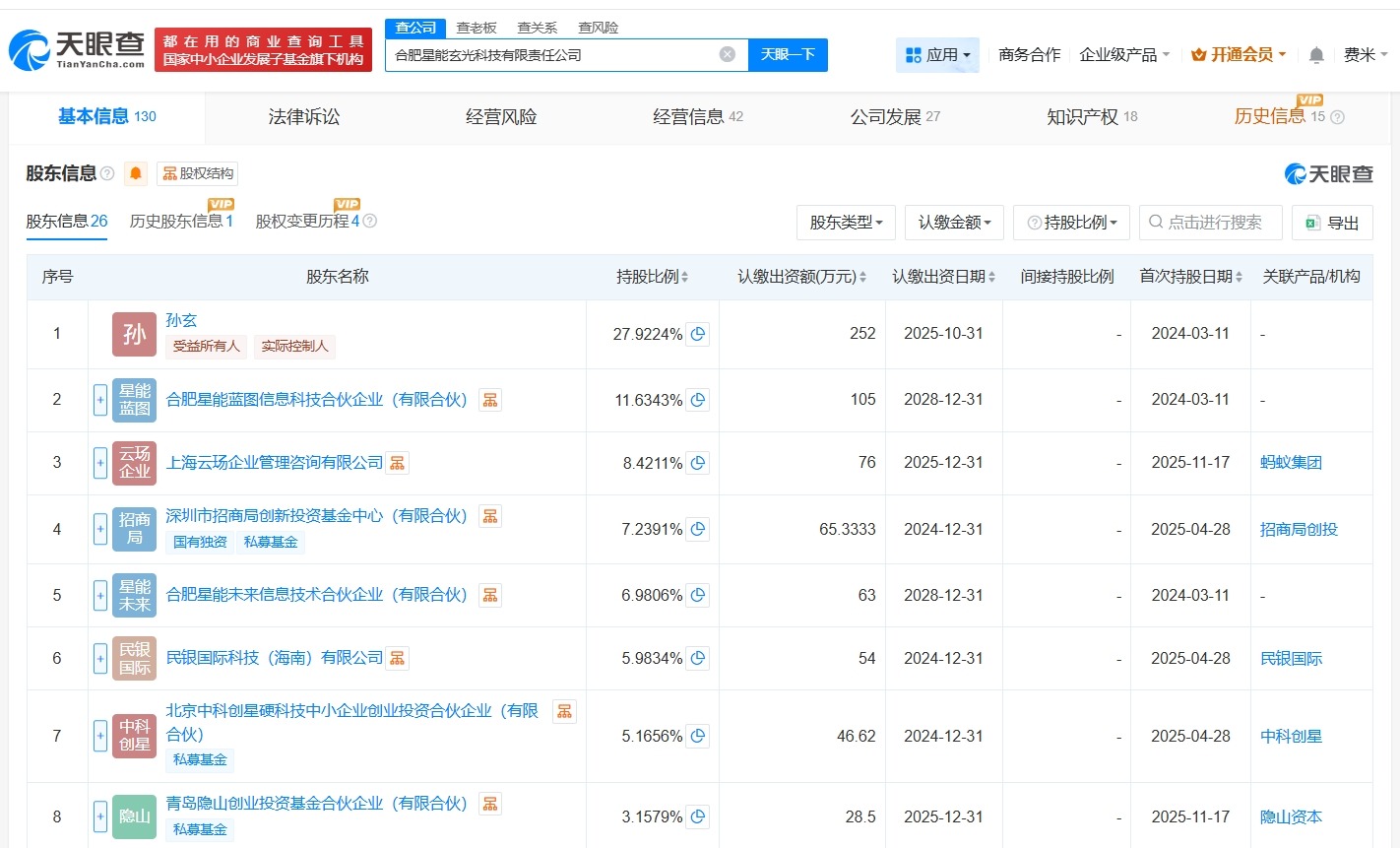The image size is (1400, 848).
Task: Expand the plus beside 合肥星能蓝图信息科技合伙企业
Action: pyautogui.click(x=100, y=399)
